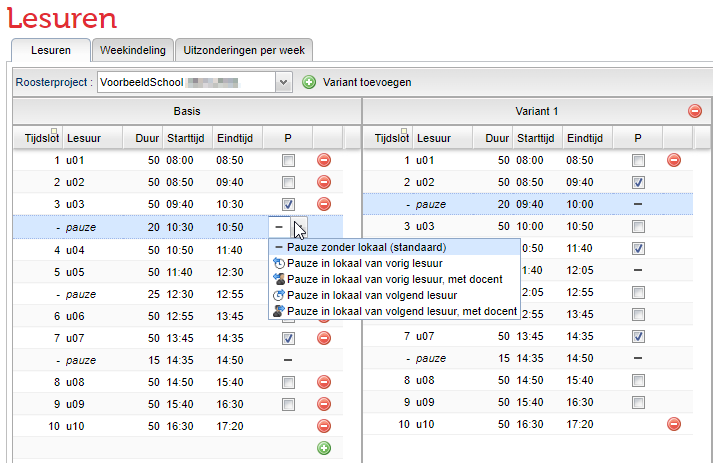The image size is (713, 463).
Task: Add a new row with bottom green plus
Action: pos(324,448)
